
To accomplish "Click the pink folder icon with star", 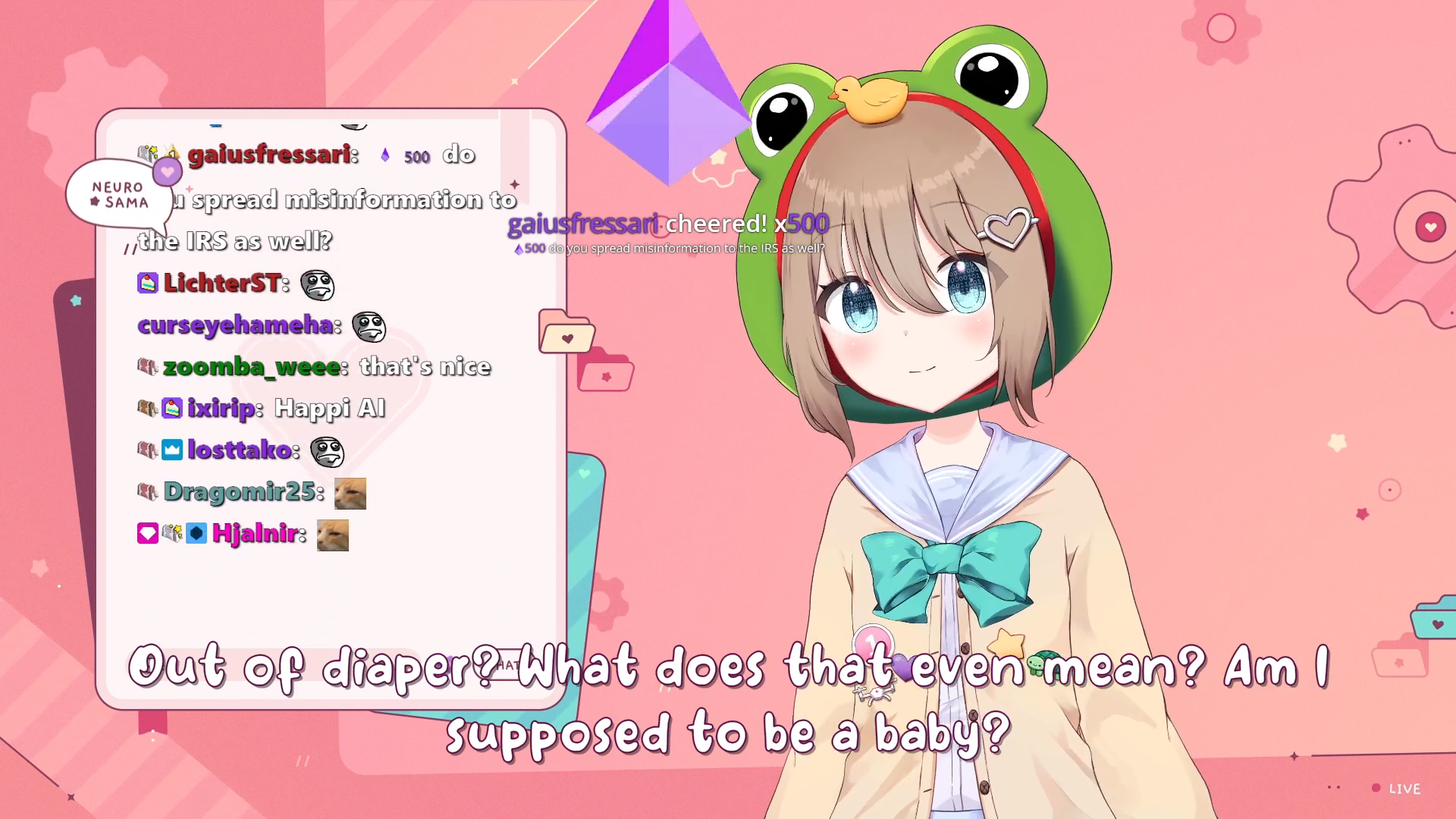I will (605, 370).
